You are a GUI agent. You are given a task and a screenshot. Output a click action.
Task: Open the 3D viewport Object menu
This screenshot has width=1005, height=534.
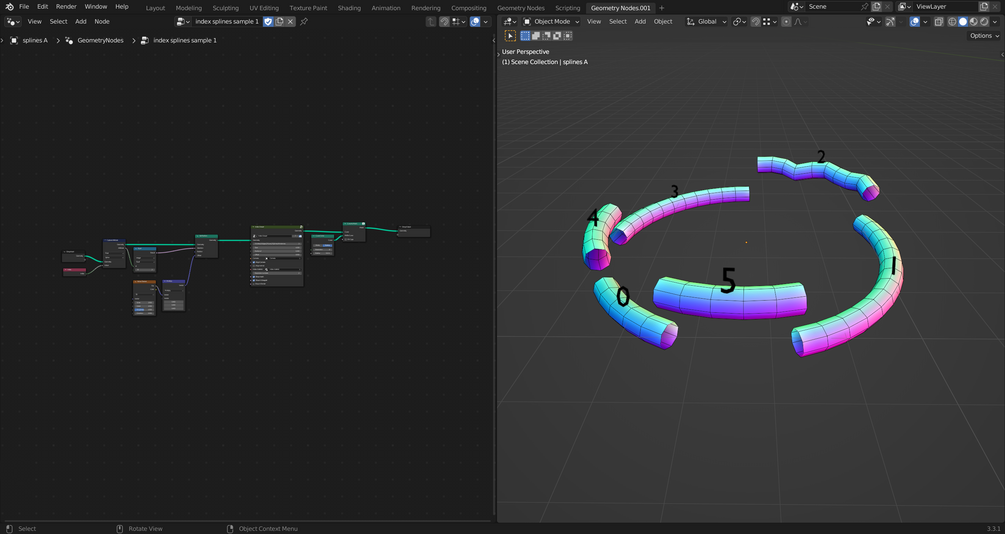663,22
